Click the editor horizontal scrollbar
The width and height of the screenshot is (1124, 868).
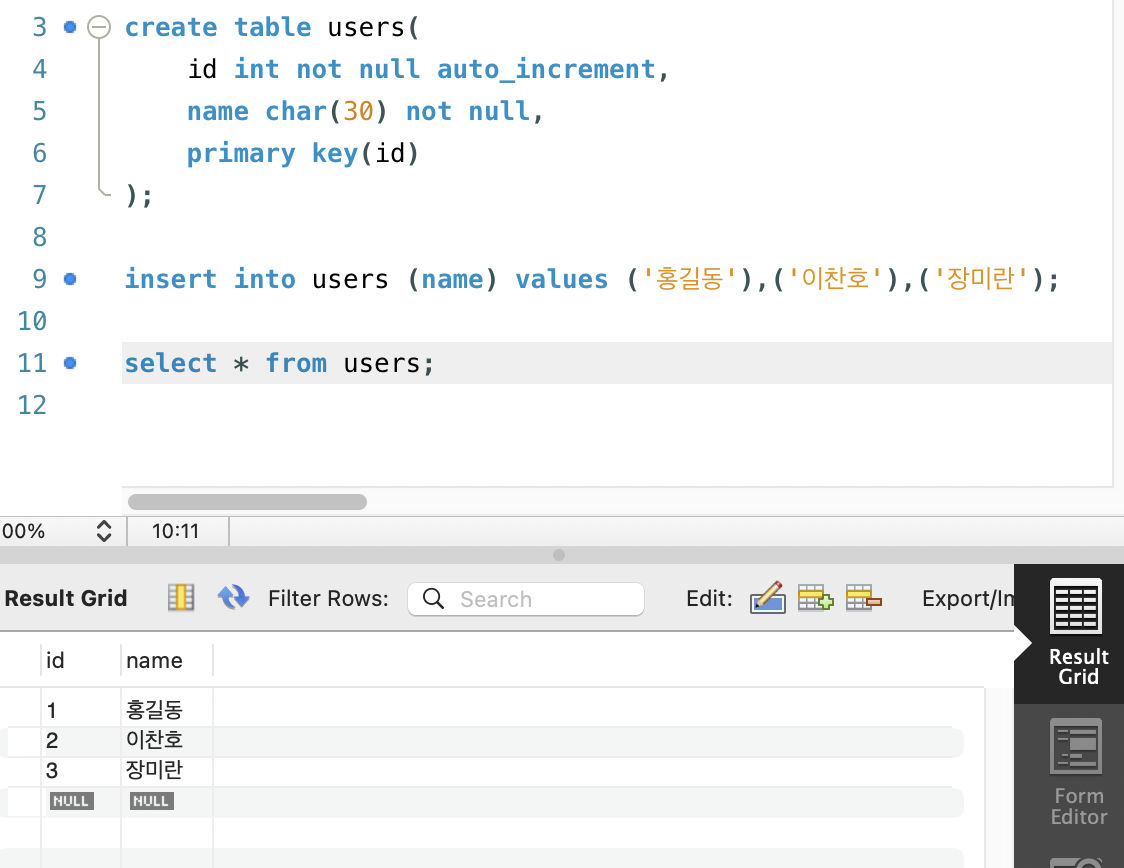point(247,502)
